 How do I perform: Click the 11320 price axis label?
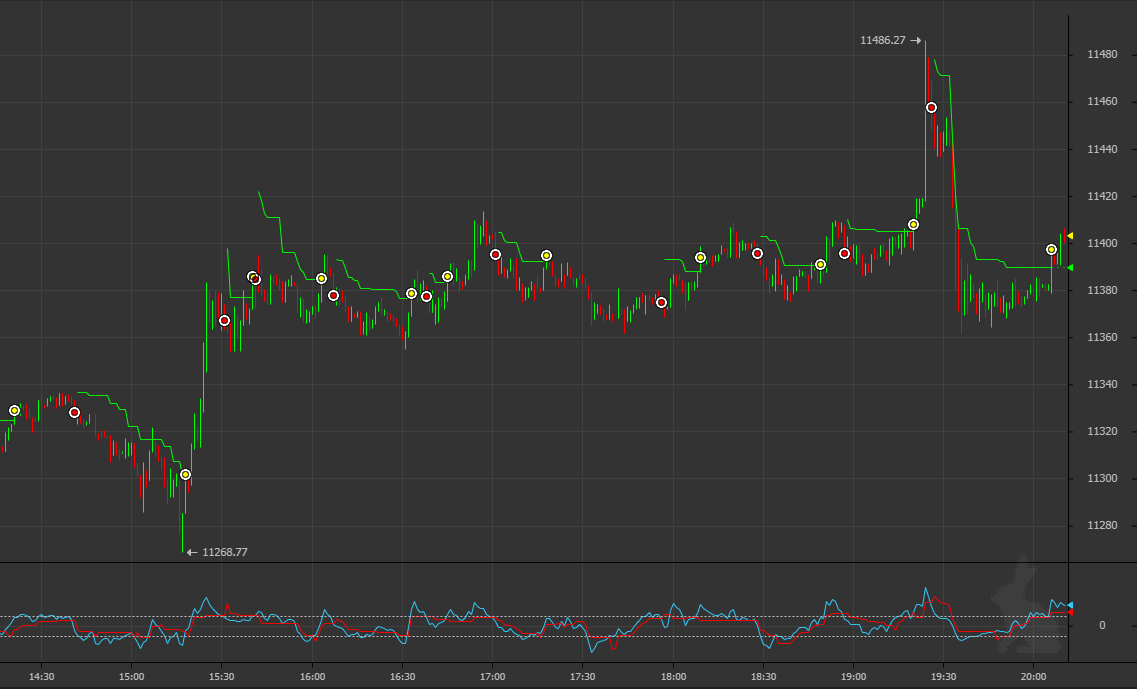[1102, 432]
